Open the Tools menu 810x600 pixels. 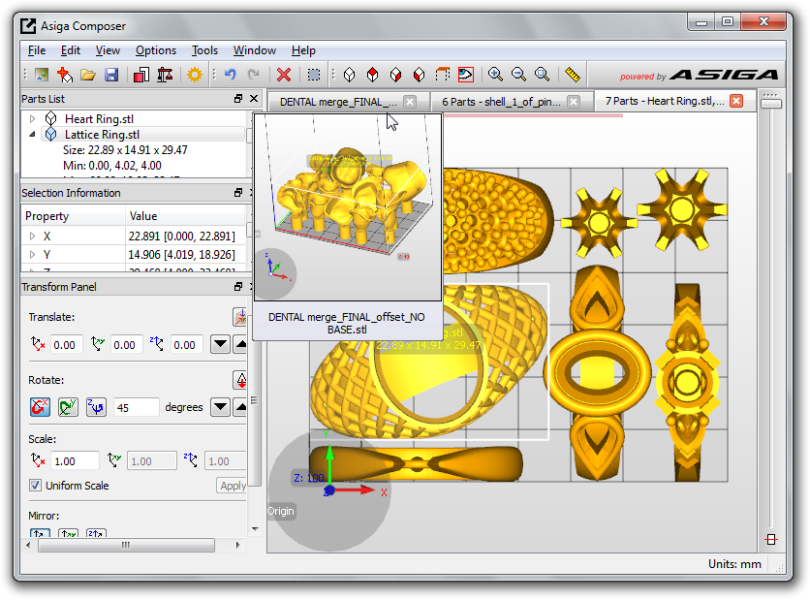[205, 50]
